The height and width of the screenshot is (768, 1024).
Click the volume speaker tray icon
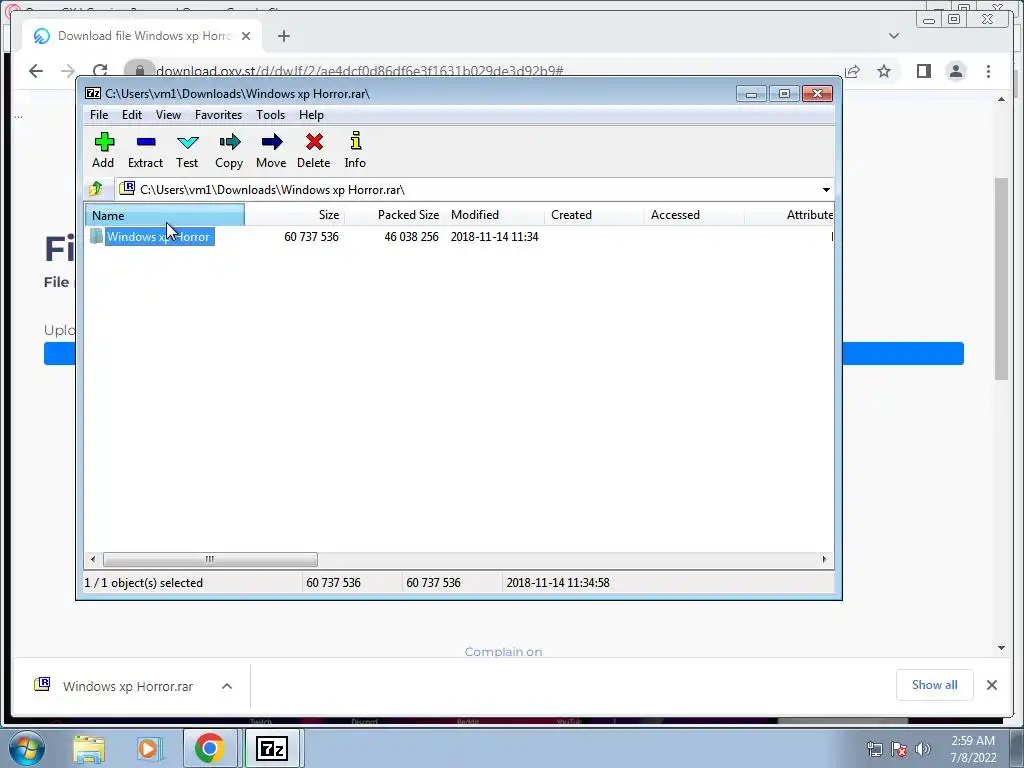pyautogui.click(x=922, y=748)
